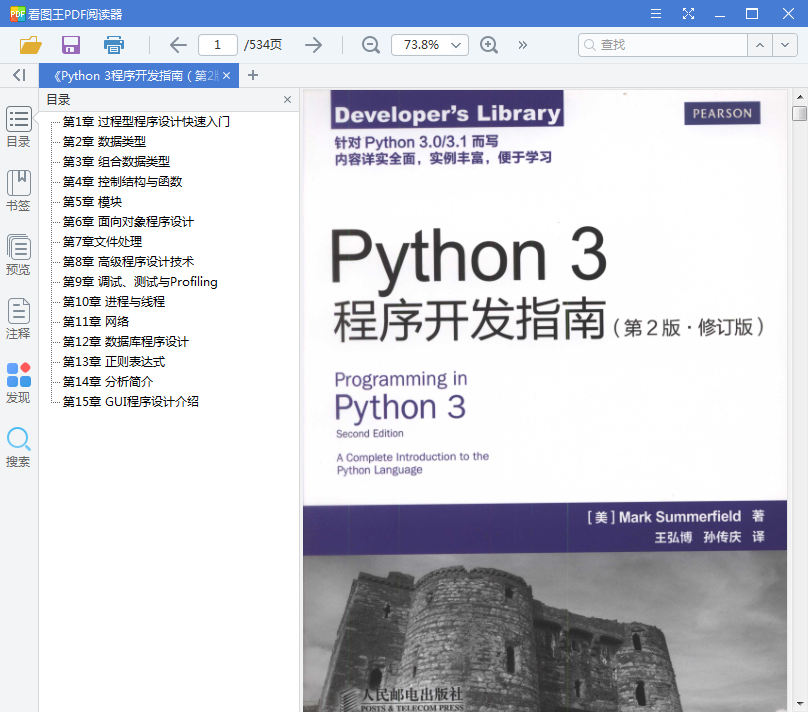
Task: Expand more toolbar options with double chevron
Action: [x=523, y=45]
